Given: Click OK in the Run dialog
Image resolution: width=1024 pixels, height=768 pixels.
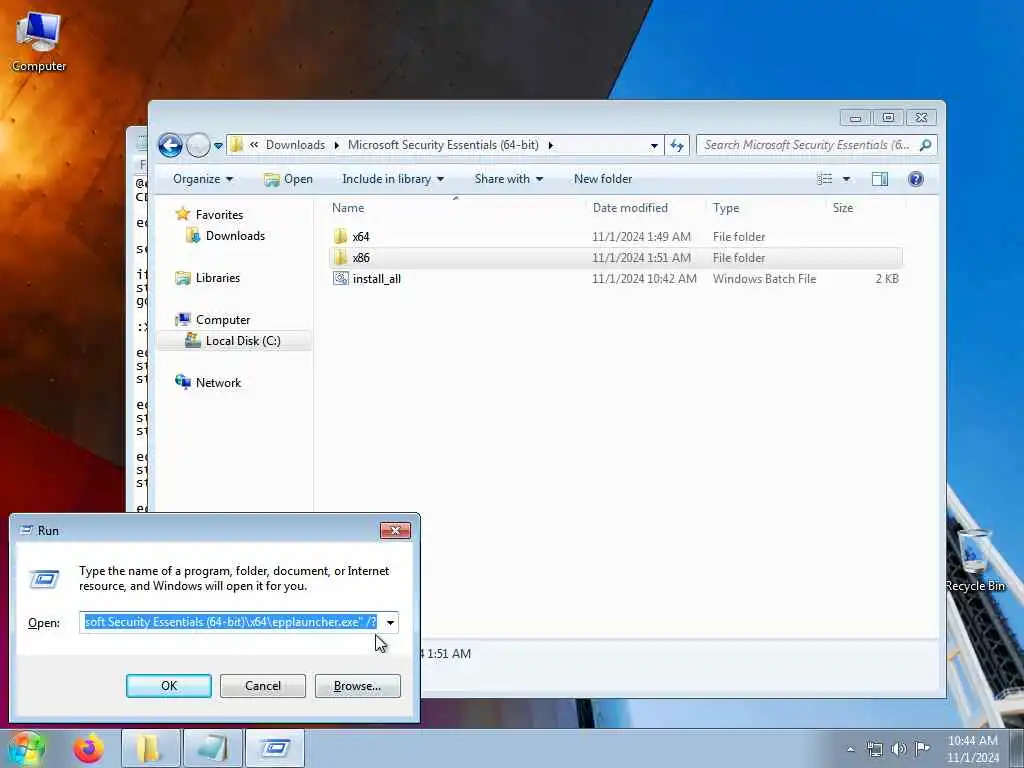Looking at the screenshot, I should [x=168, y=686].
